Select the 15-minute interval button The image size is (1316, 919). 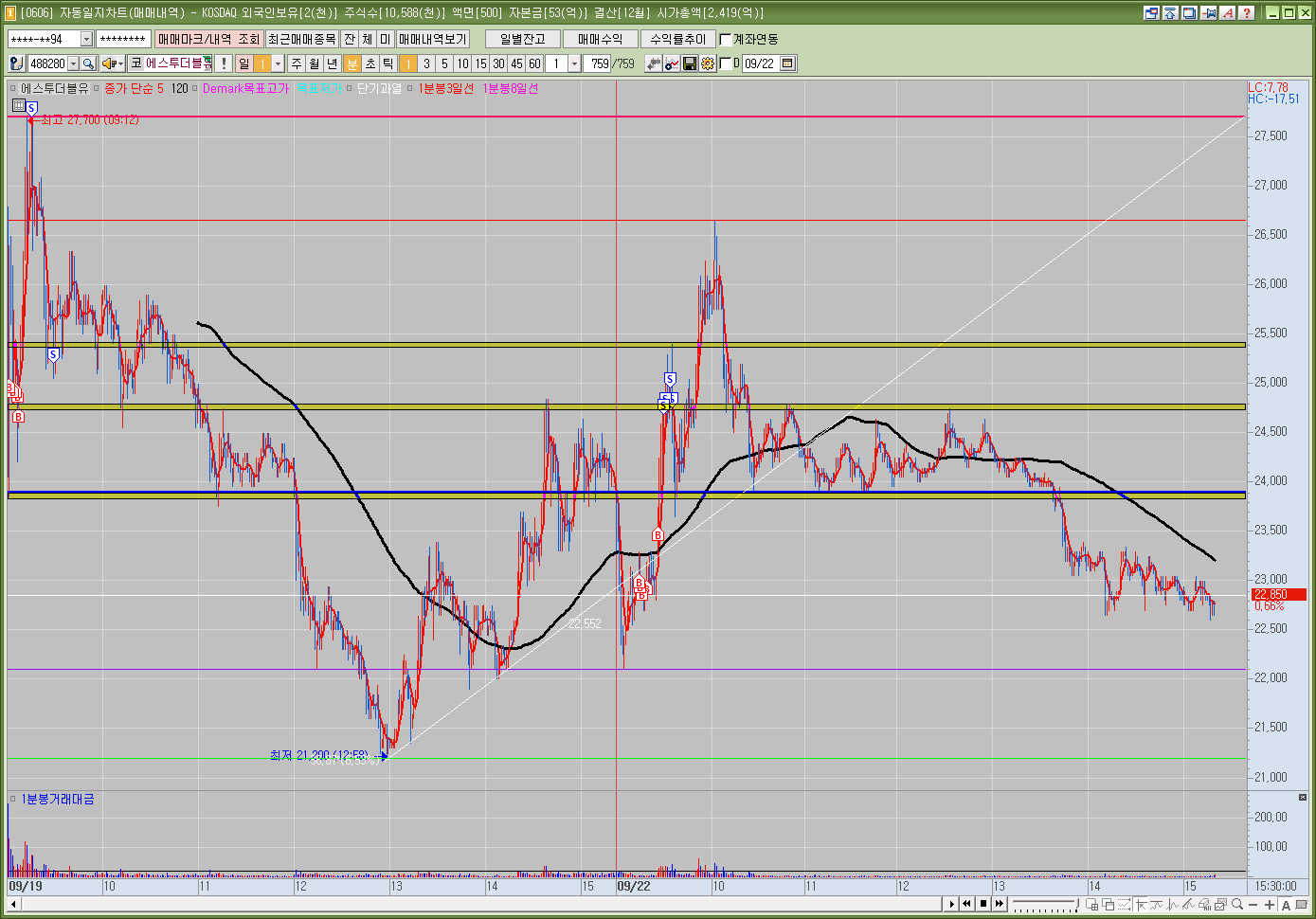(480, 63)
